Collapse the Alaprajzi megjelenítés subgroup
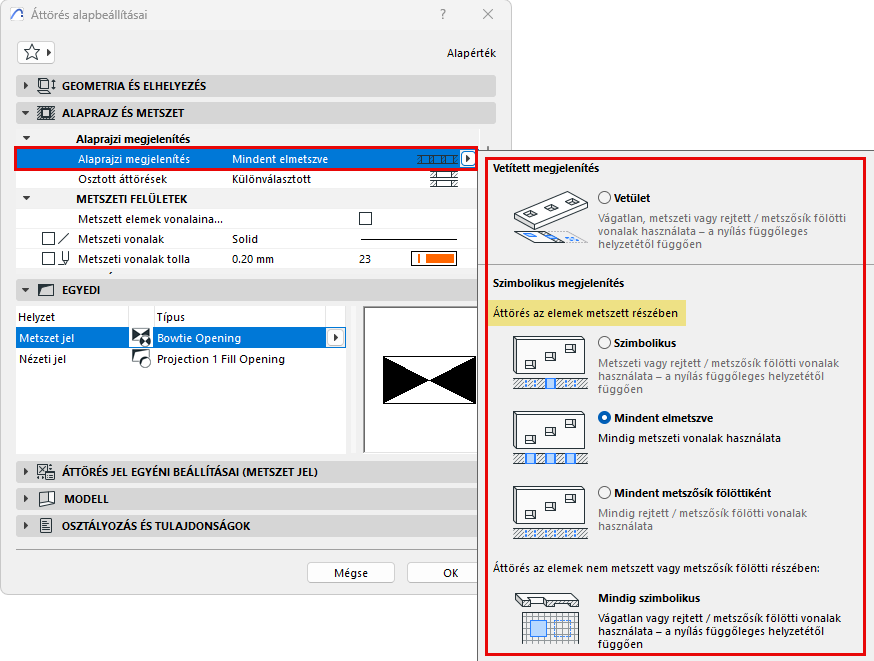874x661 pixels. tap(26, 138)
